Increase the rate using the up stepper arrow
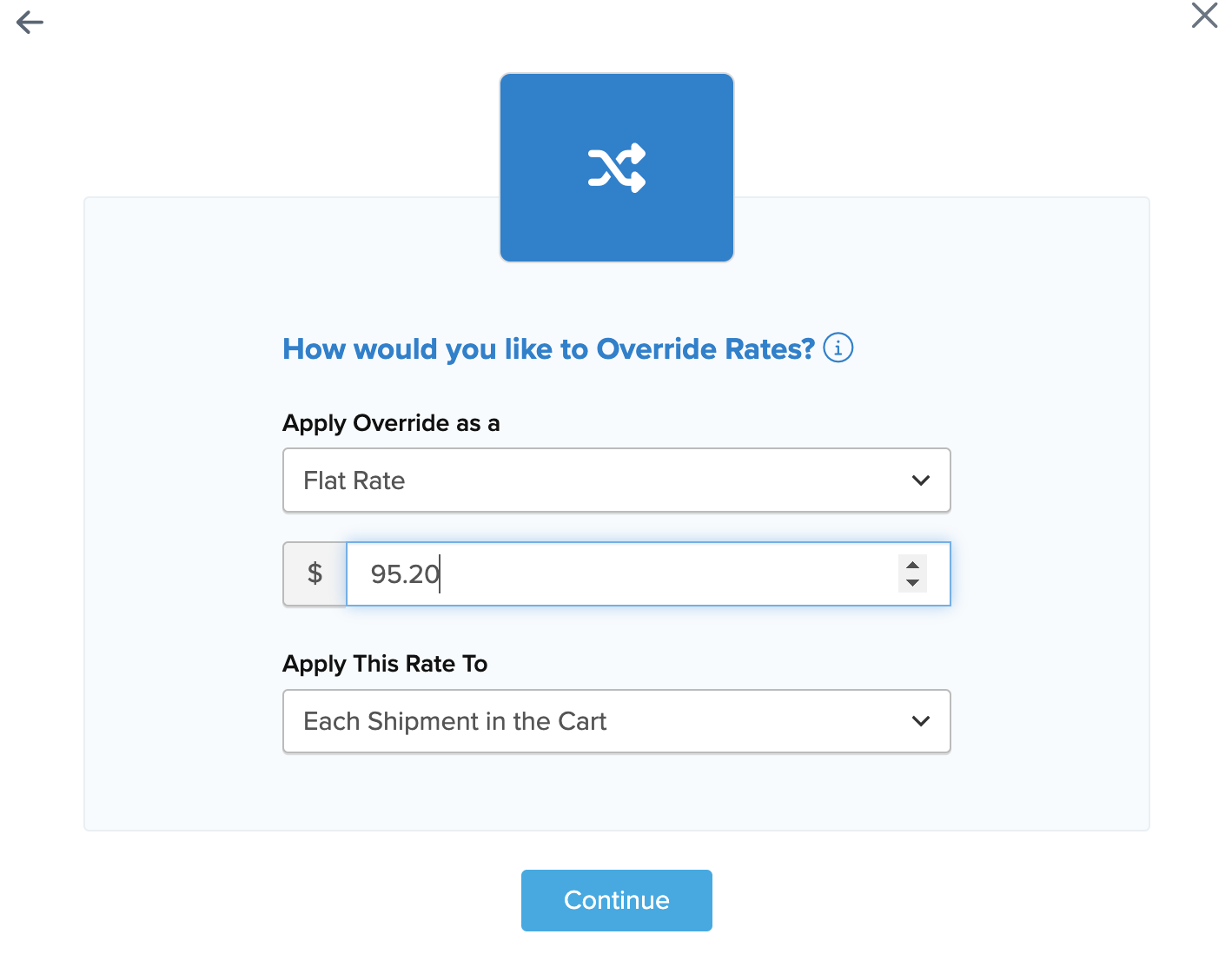This screenshot has height=954, width=1232. click(x=912, y=566)
